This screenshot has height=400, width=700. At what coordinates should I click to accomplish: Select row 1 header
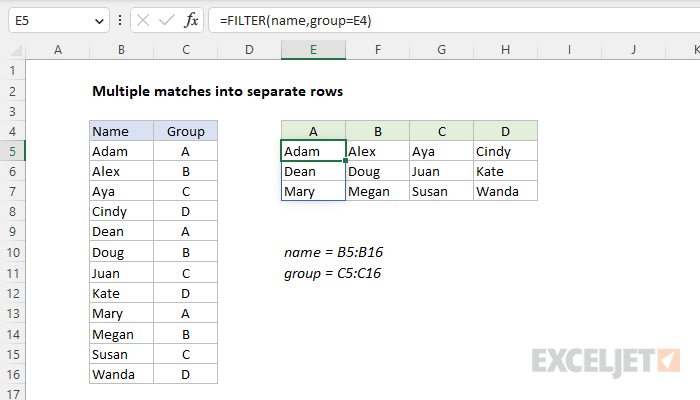pos(12,71)
